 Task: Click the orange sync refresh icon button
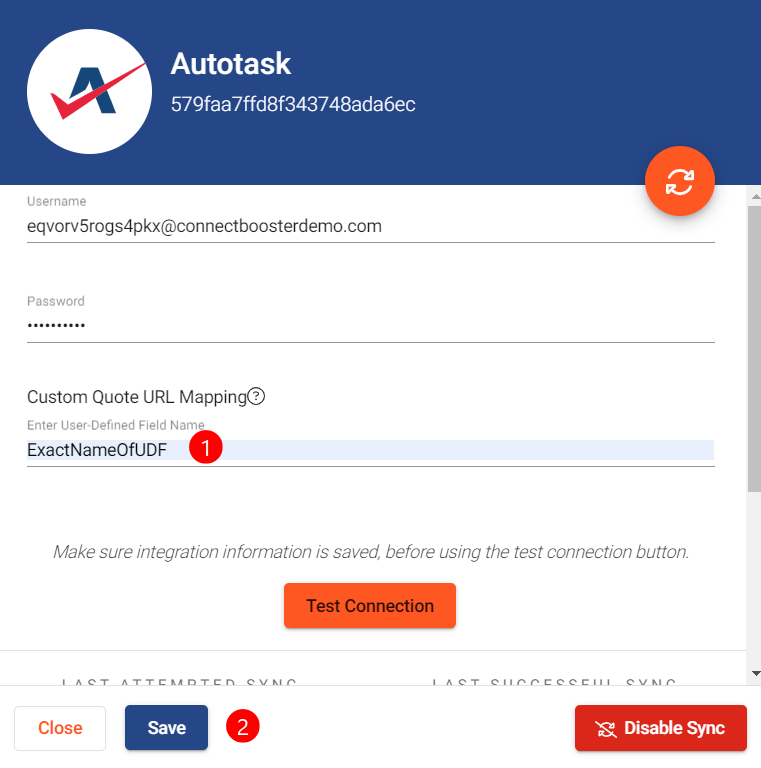point(680,181)
